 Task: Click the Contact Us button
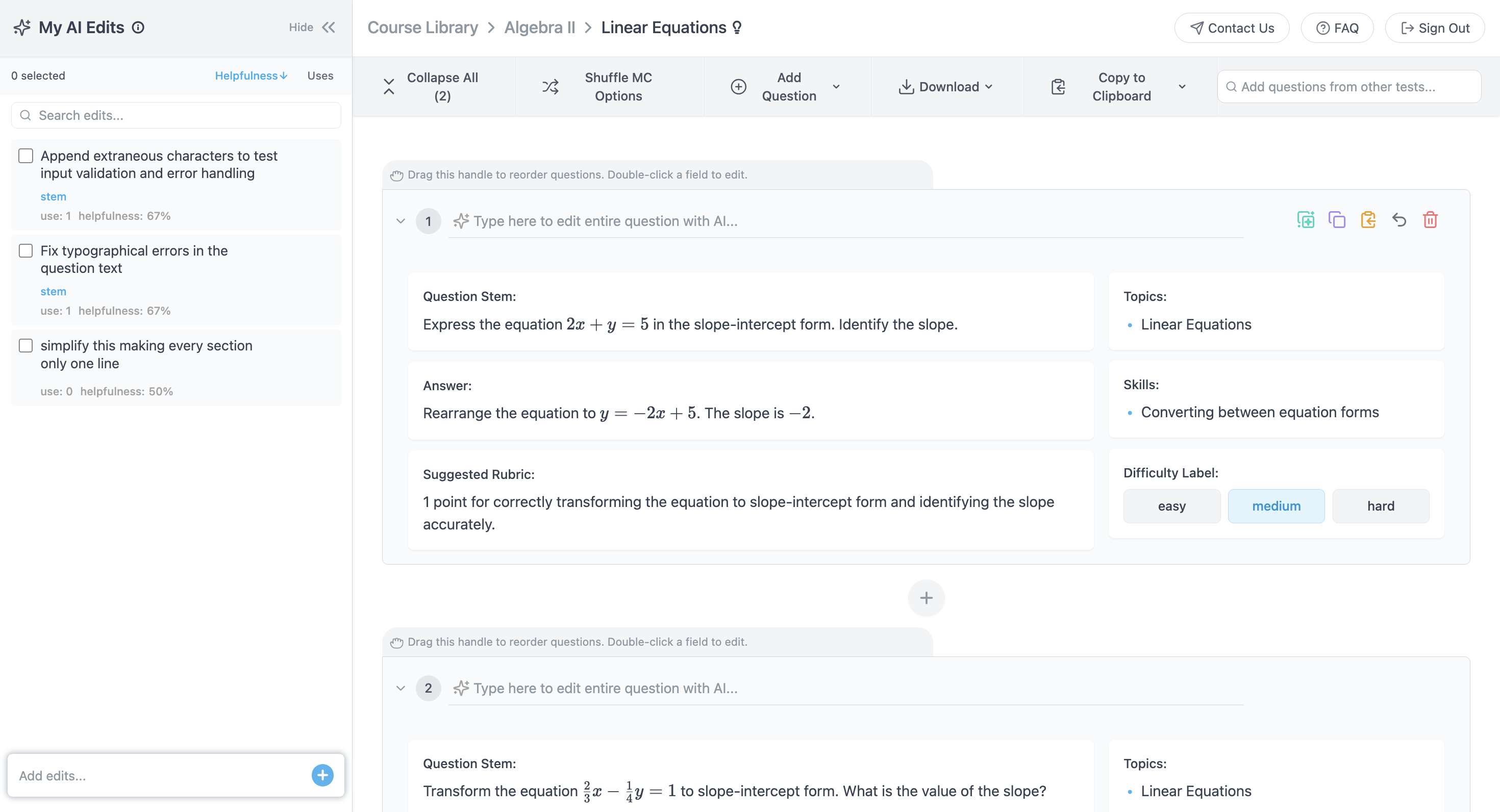pos(1232,28)
